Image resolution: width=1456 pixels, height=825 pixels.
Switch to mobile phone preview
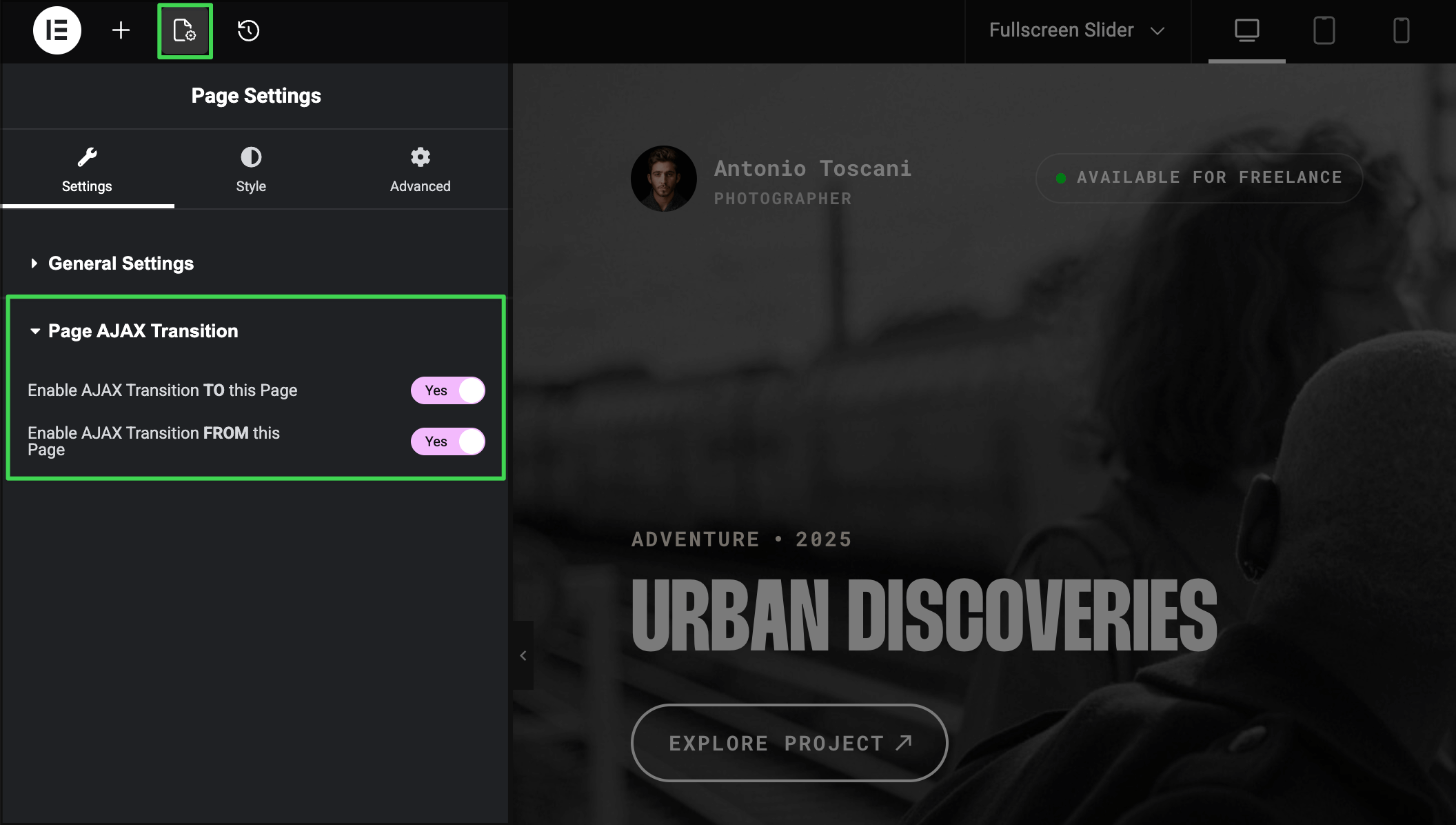[1401, 30]
